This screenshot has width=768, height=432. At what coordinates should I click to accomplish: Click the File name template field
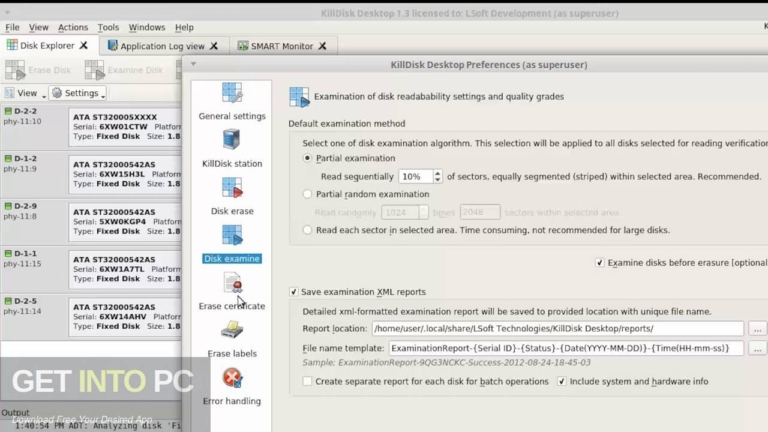566,348
